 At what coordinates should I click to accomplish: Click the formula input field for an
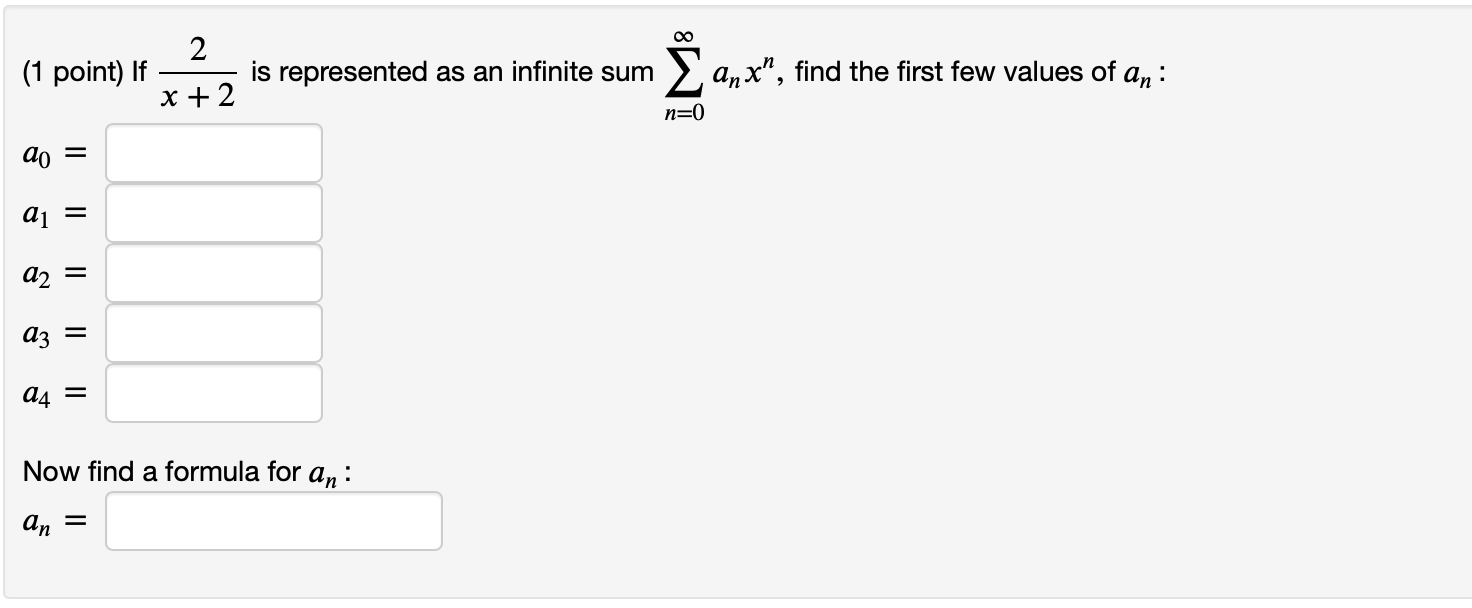(x=273, y=520)
